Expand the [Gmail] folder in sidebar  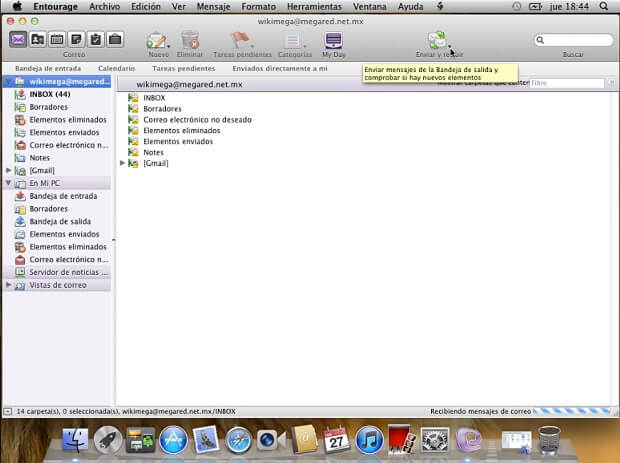[x=8, y=170]
